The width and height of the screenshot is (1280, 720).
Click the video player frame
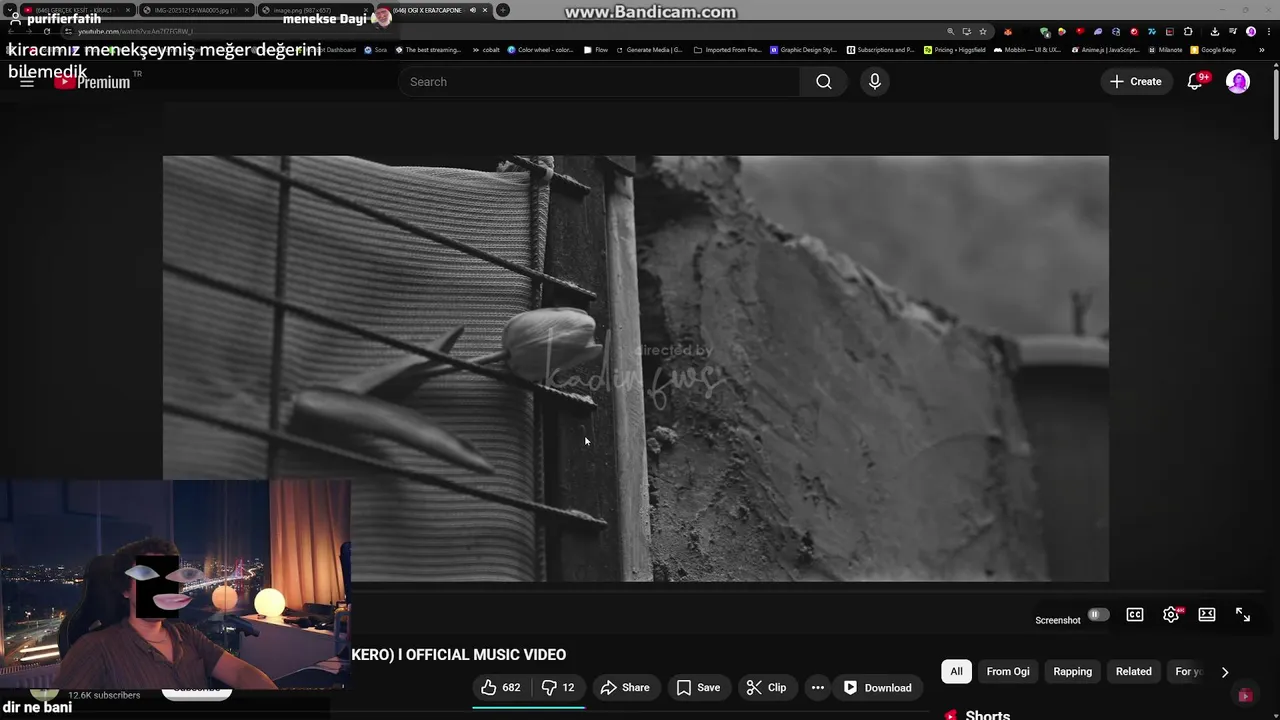pos(636,368)
